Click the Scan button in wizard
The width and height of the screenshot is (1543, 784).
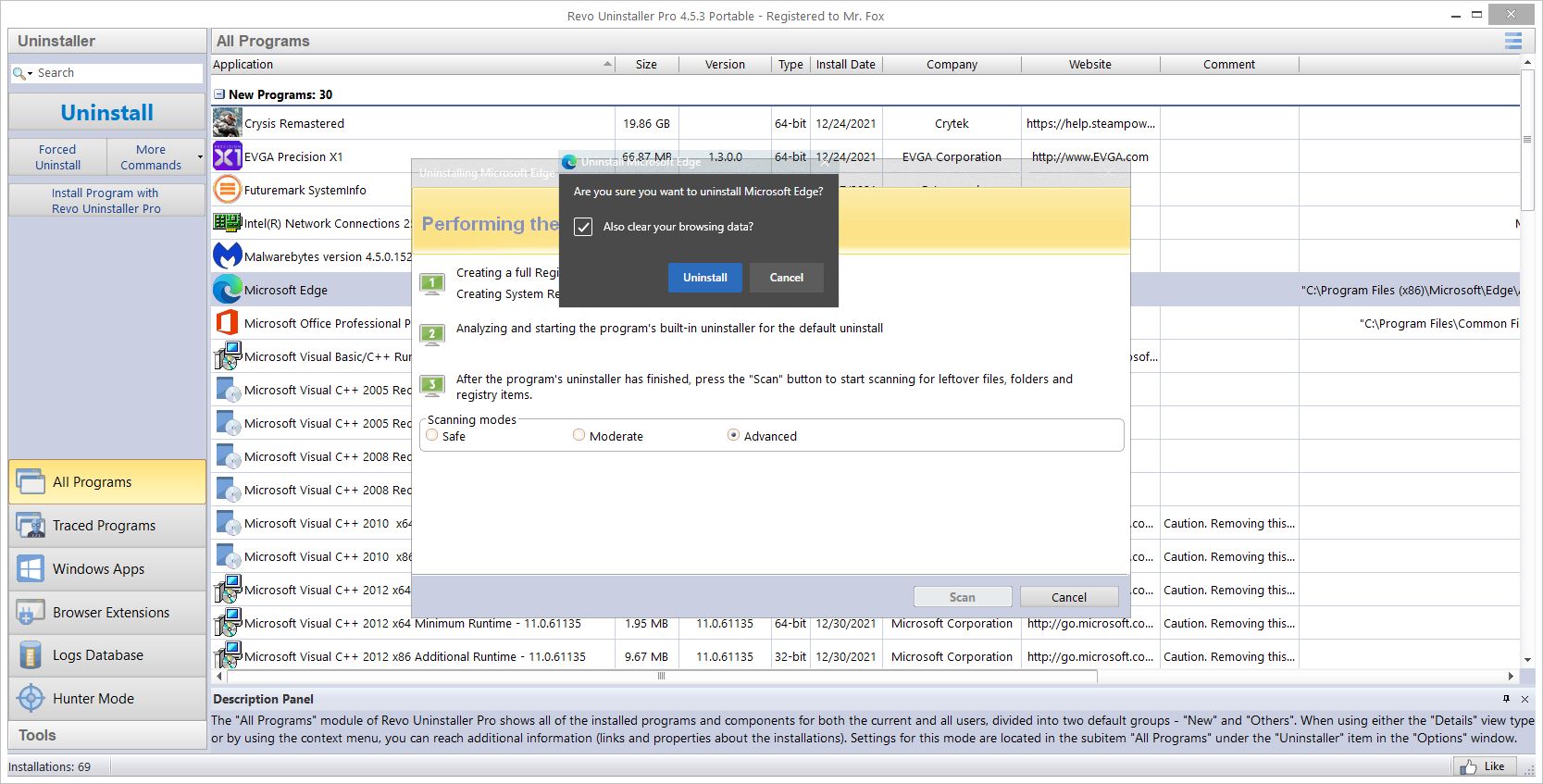[x=963, y=597]
